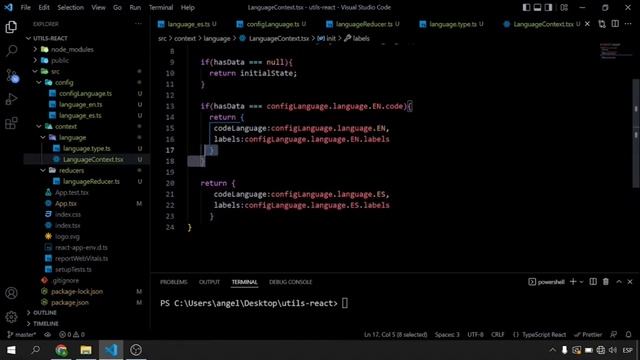Open editor more actions ellipsis
This screenshot has height=360, width=640.
(x=628, y=24)
